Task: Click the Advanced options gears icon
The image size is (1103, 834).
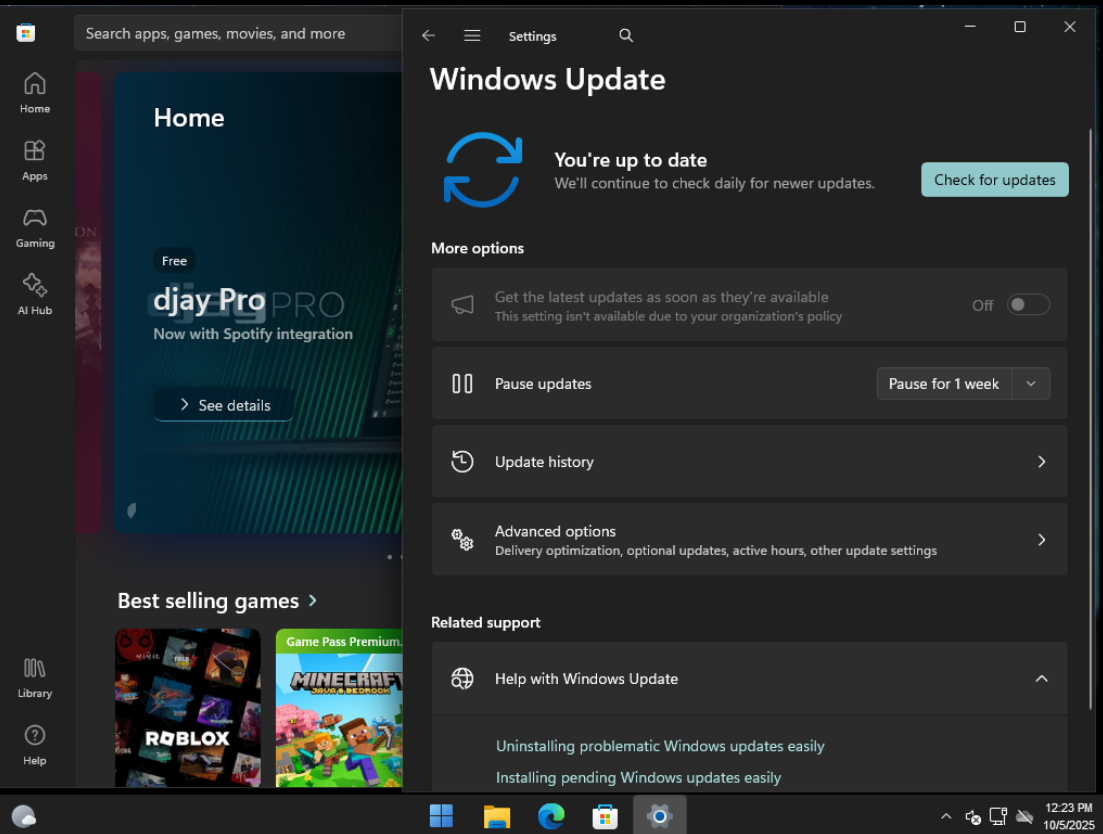Action: pyautogui.click(x=462, y=539)
